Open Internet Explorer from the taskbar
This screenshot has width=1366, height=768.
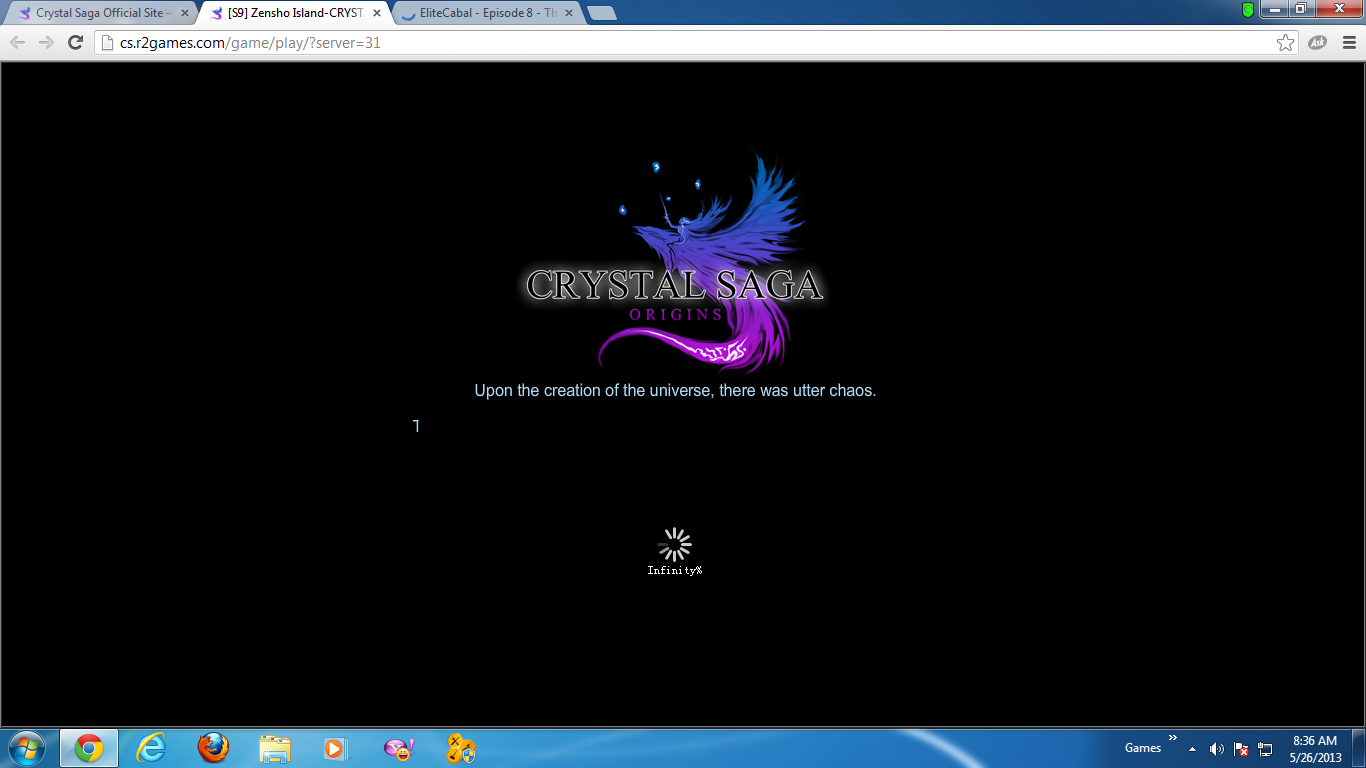pos(151,748)
